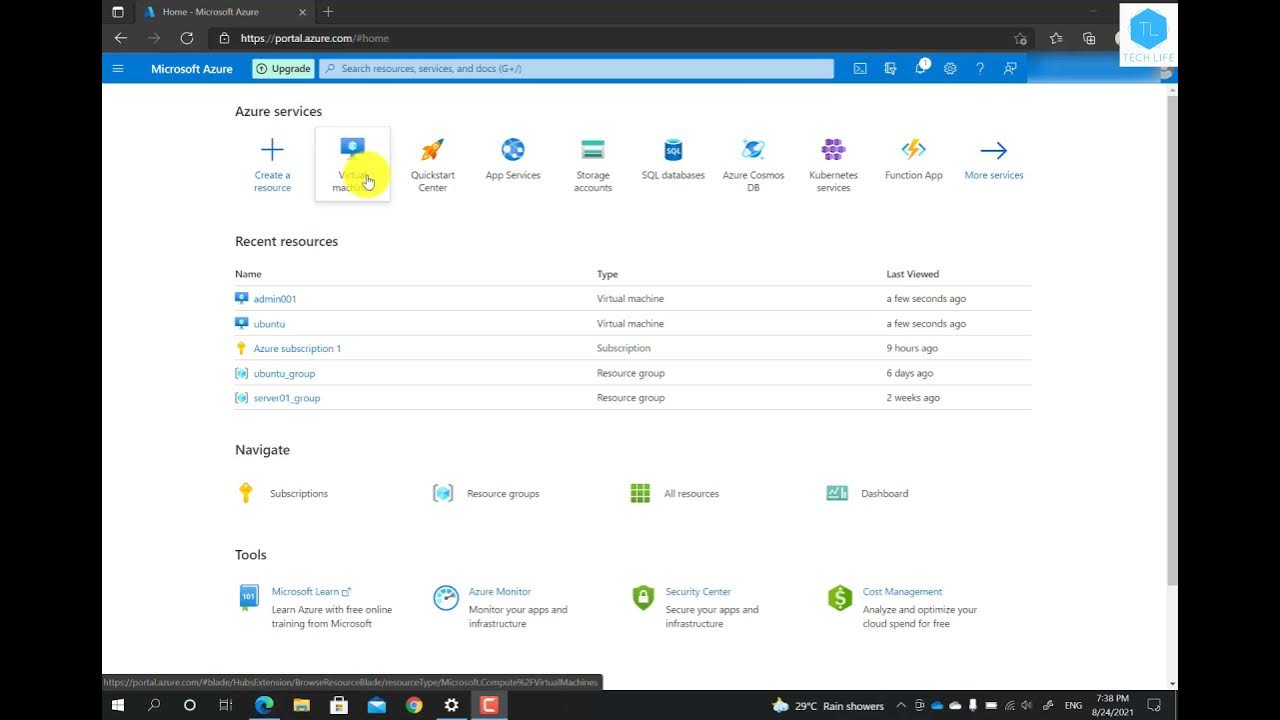Click the Last Viewed column header
This screenshot has height=720, width=1280.
[912, 274]
